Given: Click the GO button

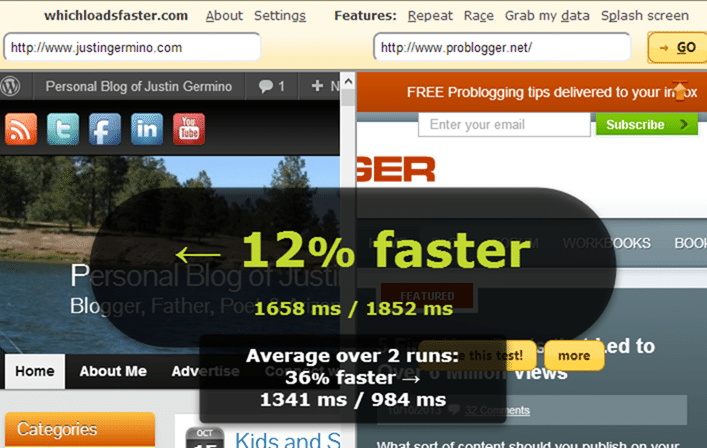Looking at the screenshot, I should (677, 47).
